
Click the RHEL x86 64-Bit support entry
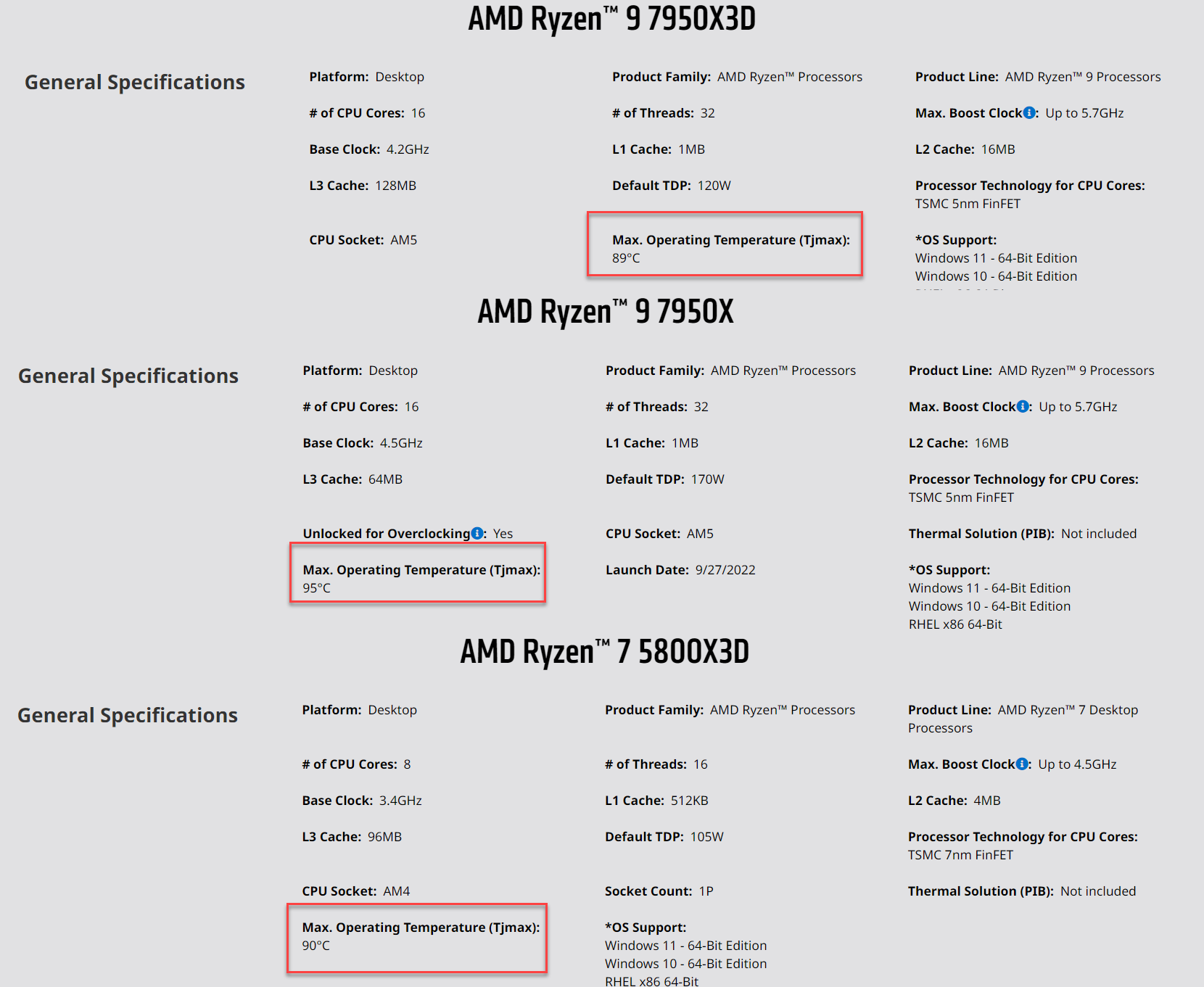(x=955, y=624)
